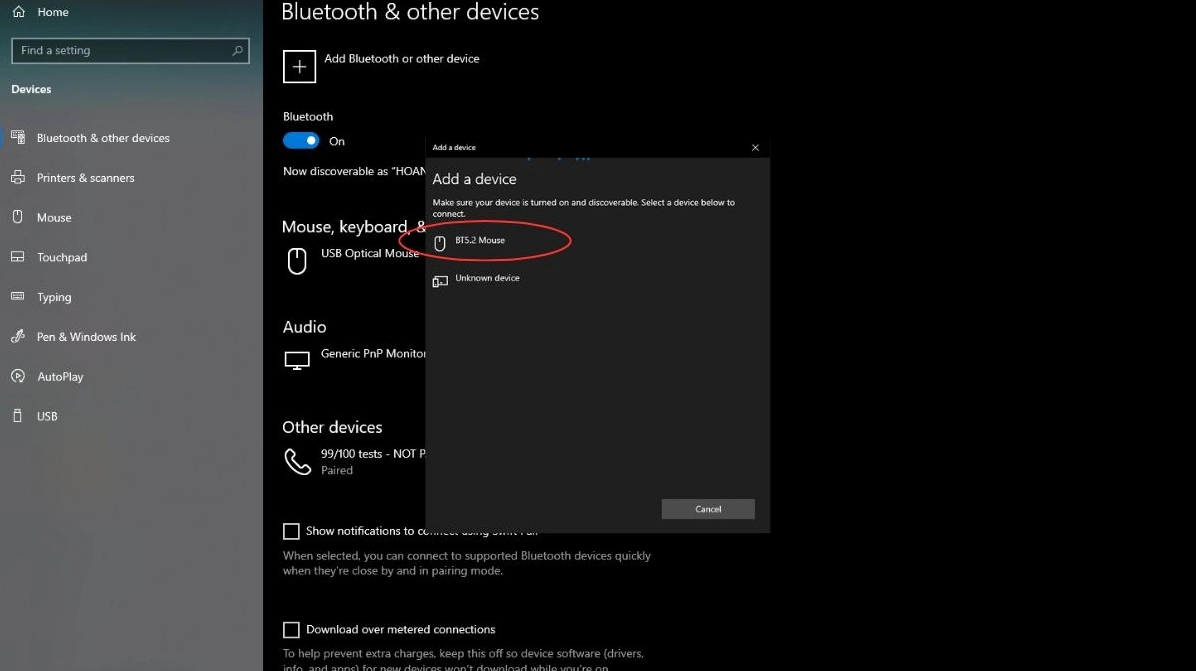Click the paired phone device icon
The height and width of the screenshot is (671, 1196).
297,461
